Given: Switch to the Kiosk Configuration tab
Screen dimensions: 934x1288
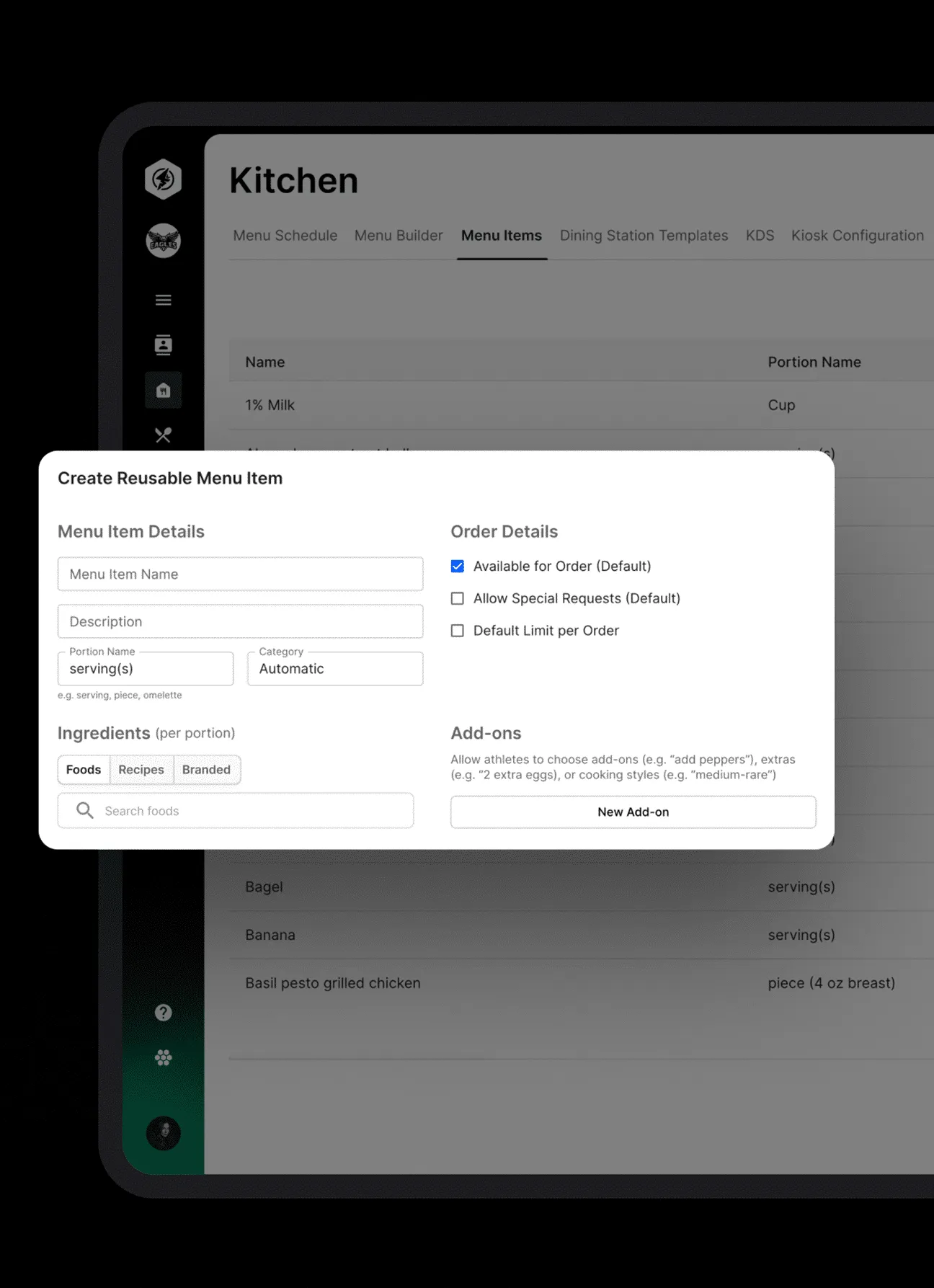Looking at the screenshot, I should (x=857, y=236).
